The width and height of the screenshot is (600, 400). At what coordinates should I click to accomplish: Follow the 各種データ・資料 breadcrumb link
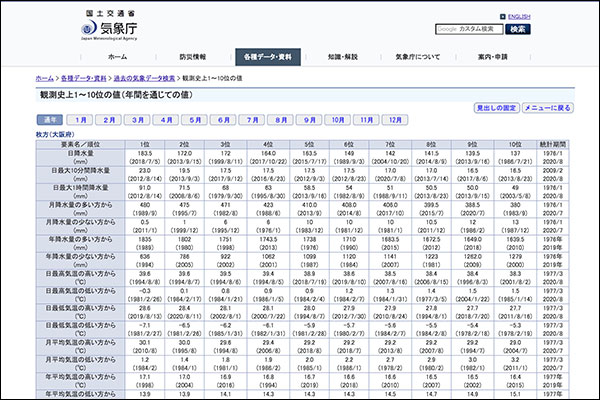pyautogui.click(x=84, y=78)
